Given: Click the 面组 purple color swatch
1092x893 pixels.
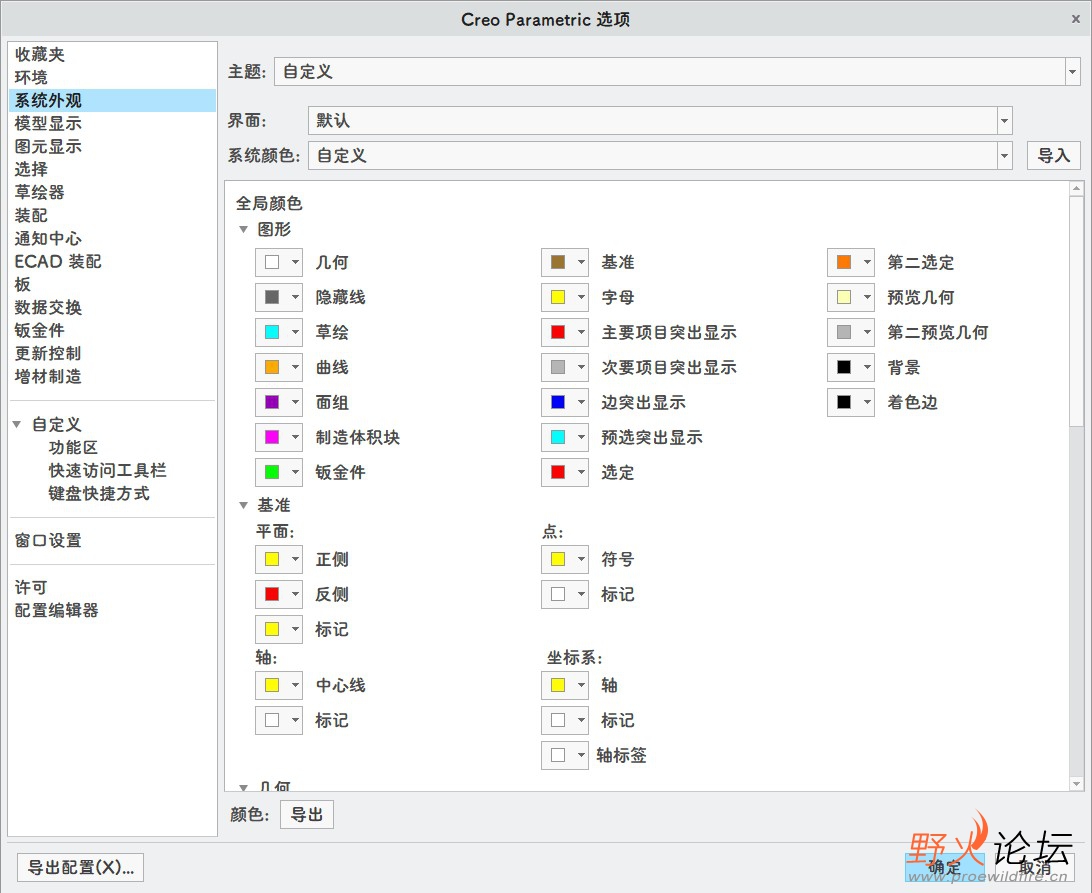Looking at the screenshot, I should pyautogui.click(x=272, y=402).
